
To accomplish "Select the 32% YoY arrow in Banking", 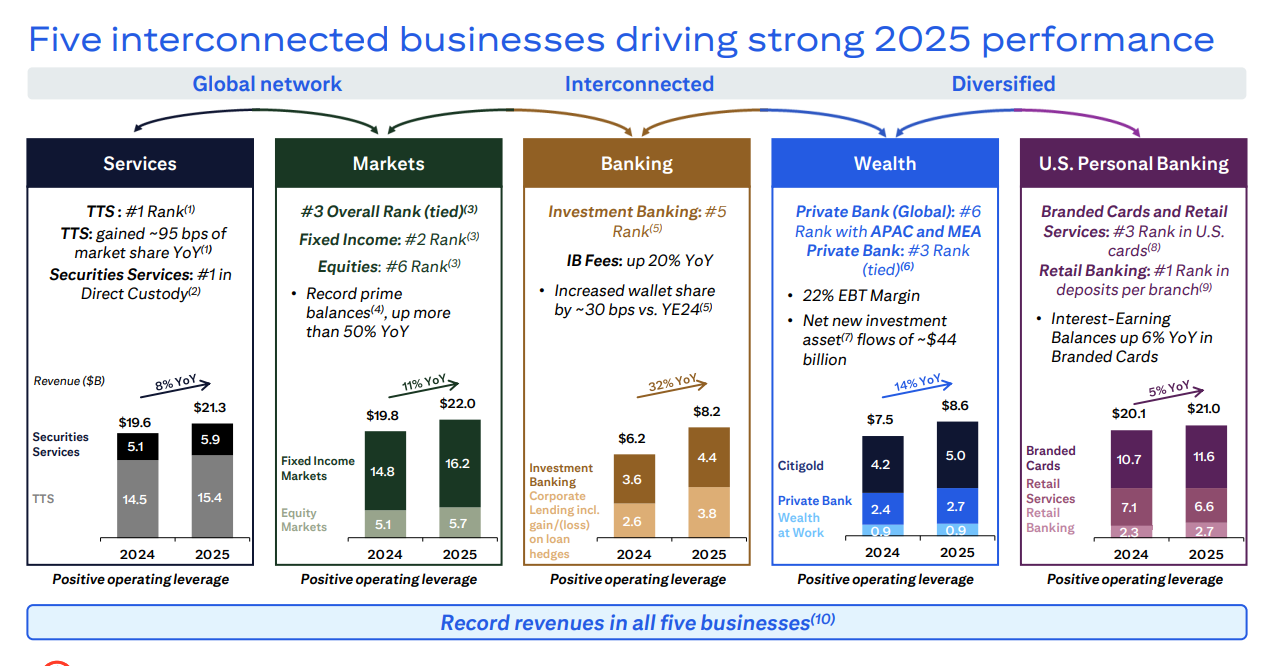I will (672, 385).
